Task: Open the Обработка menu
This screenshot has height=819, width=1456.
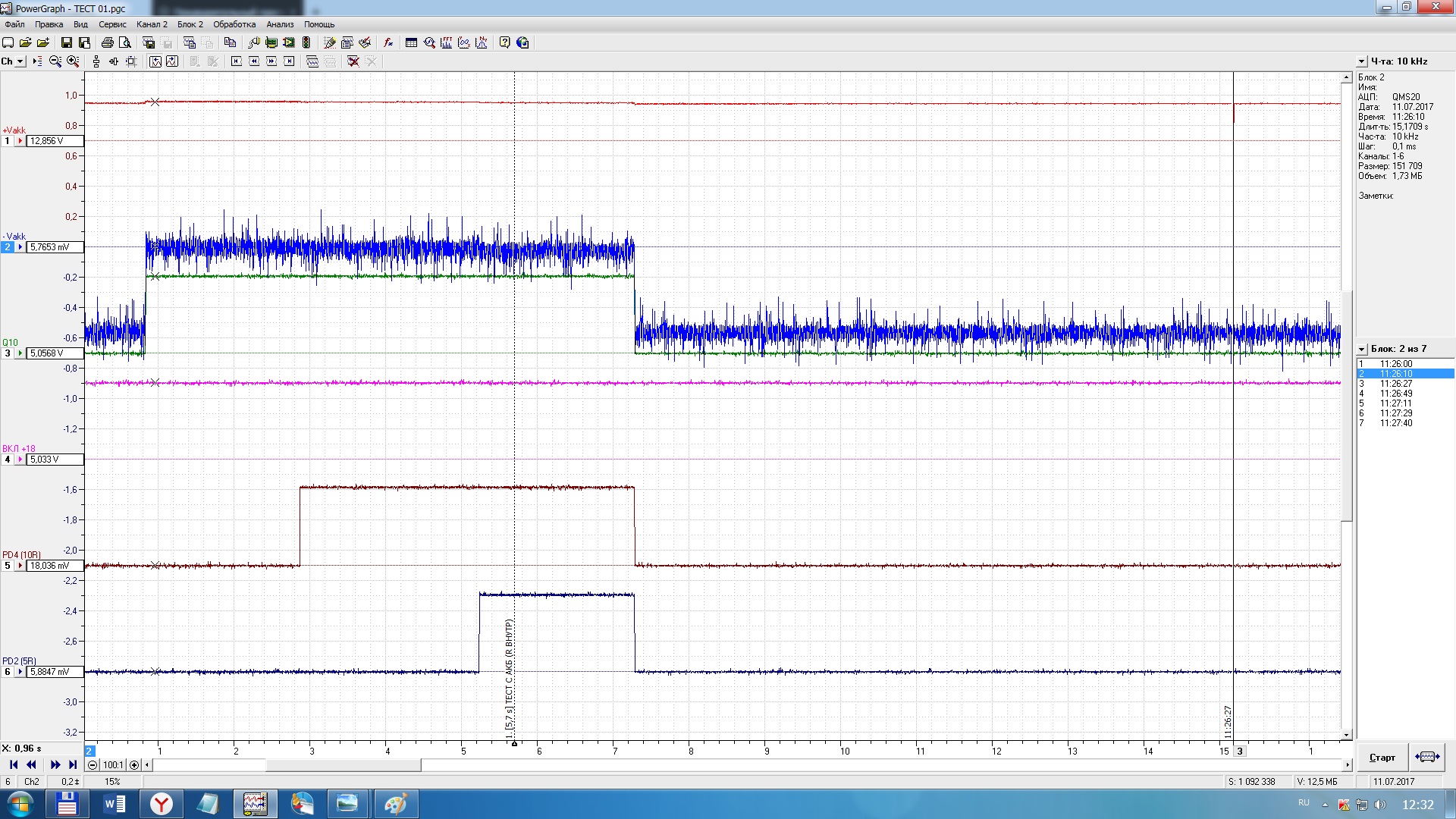Action: 234,24
